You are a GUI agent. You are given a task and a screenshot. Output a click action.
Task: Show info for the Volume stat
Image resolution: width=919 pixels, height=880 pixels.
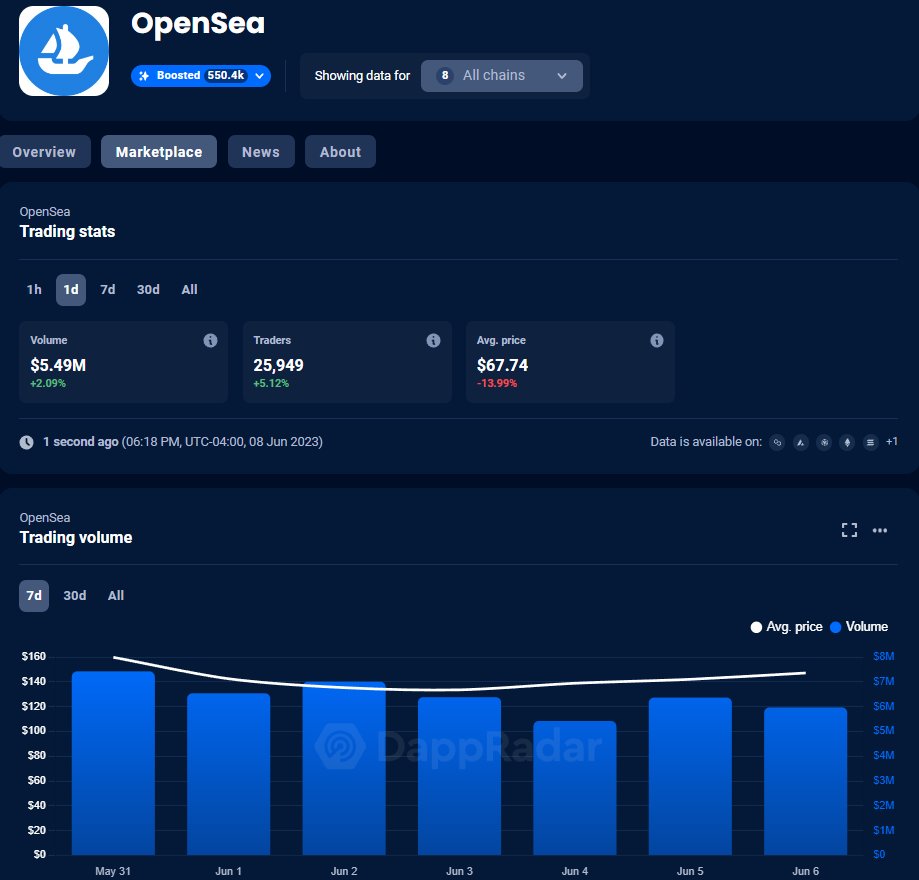click(x=210, y=341)
